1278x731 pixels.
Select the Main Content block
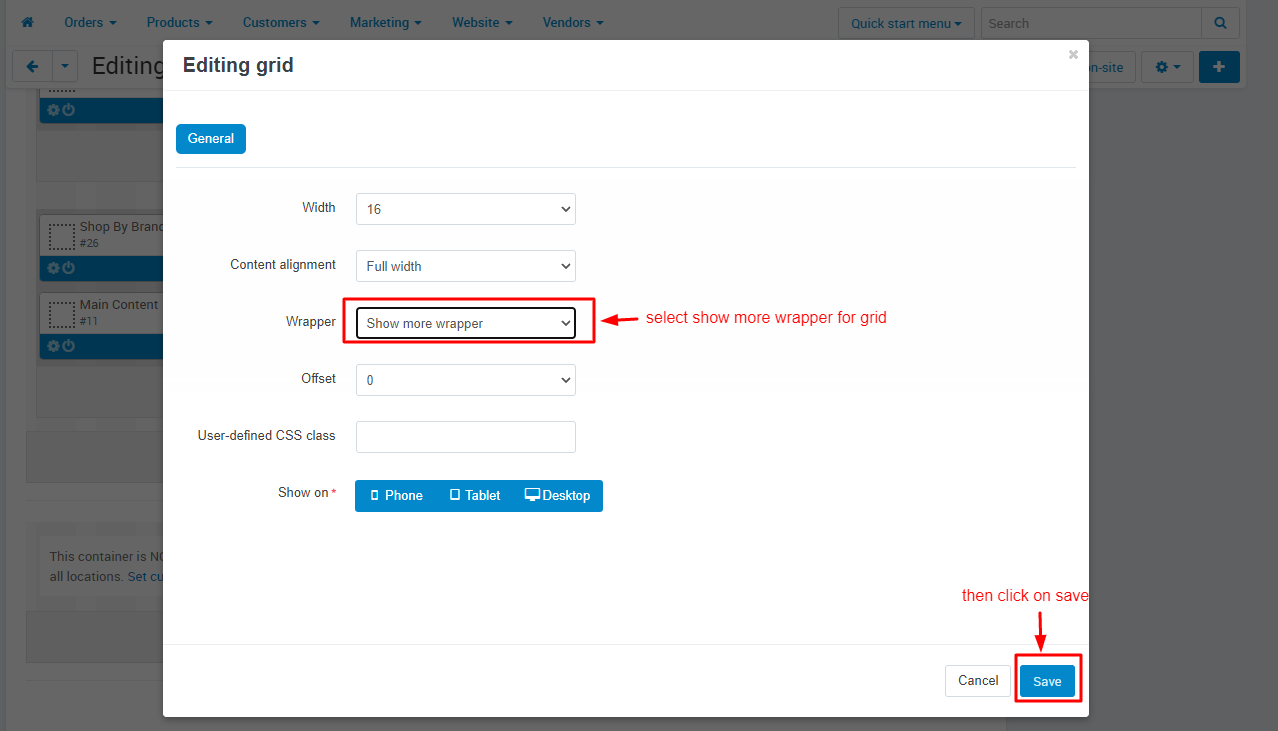pos(101,313)
